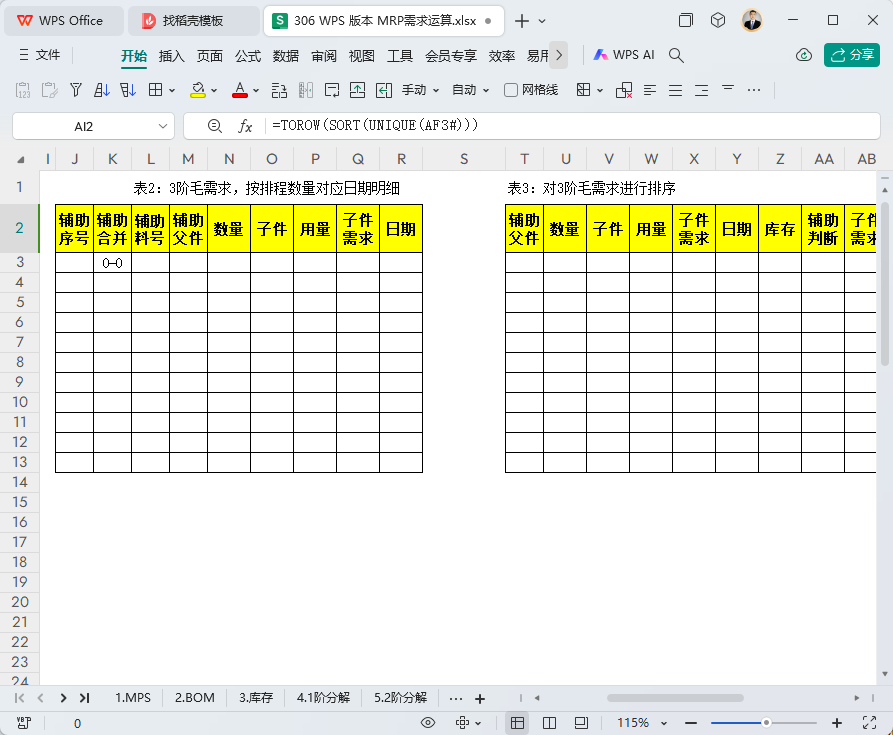Click the zoom slider handle

767,723
